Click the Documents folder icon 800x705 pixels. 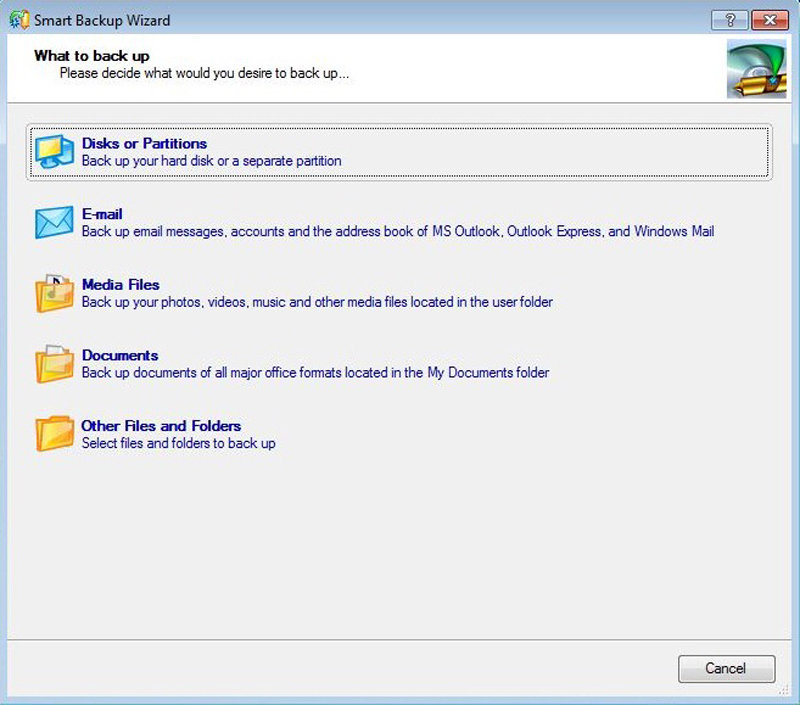point(54,364)
